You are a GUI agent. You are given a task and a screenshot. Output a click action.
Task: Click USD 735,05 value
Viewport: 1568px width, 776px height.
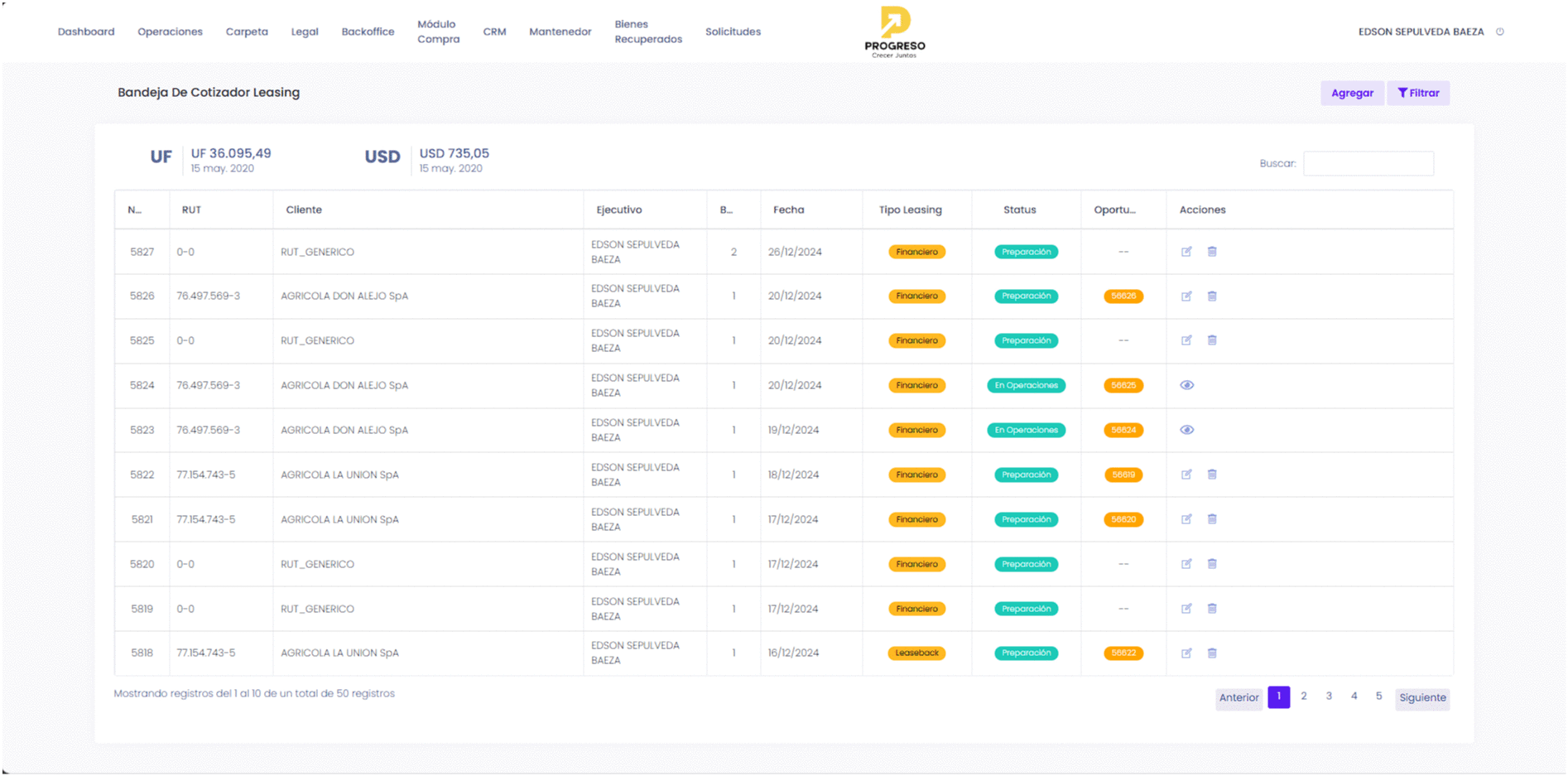[454, 153]
